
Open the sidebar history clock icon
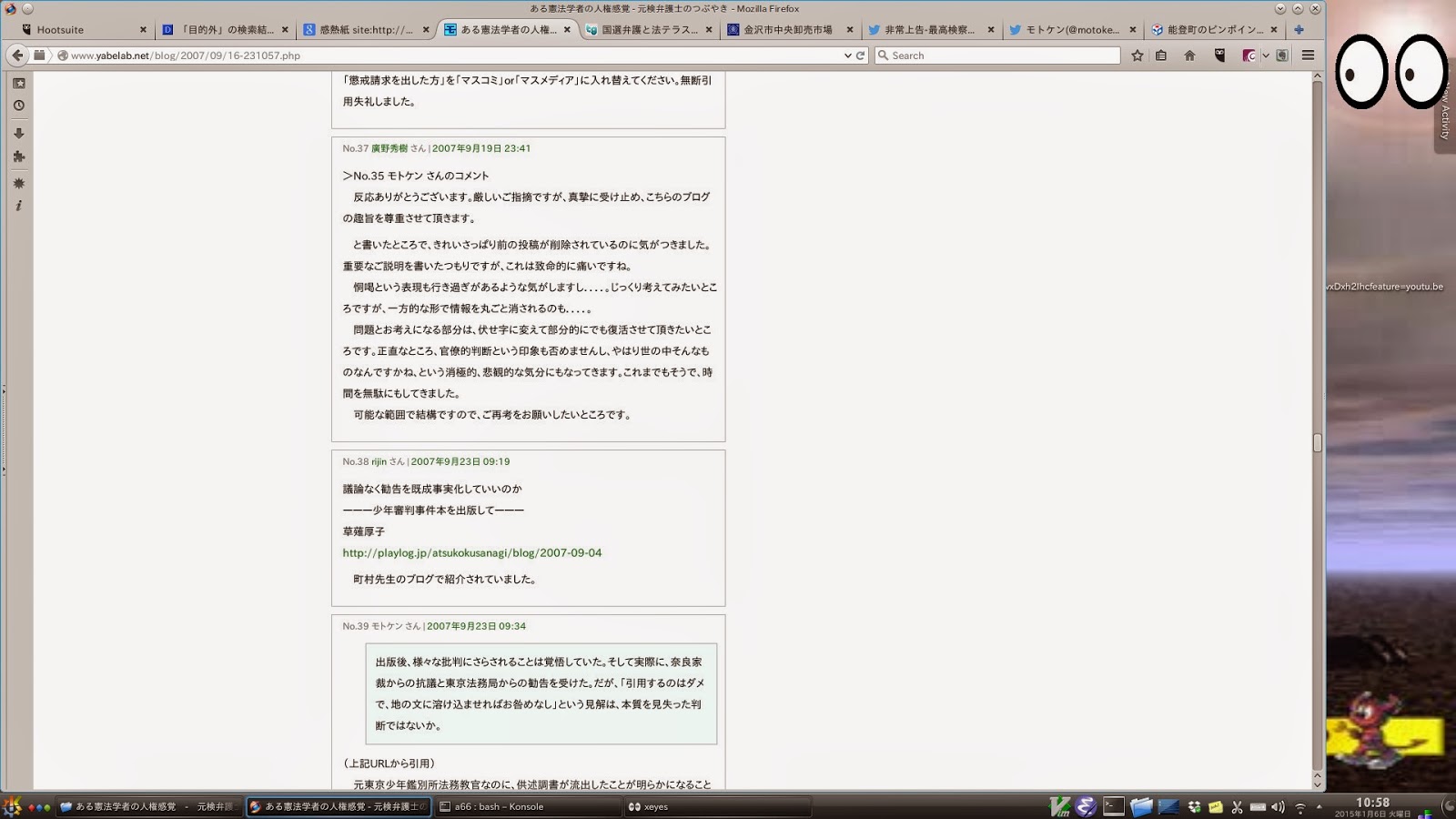(x=18, y=106)
